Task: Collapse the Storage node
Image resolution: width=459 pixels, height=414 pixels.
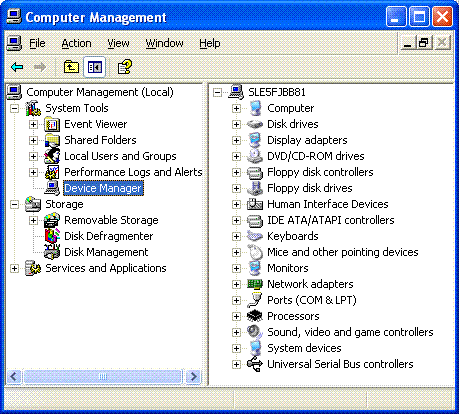Action: [14, 204]
